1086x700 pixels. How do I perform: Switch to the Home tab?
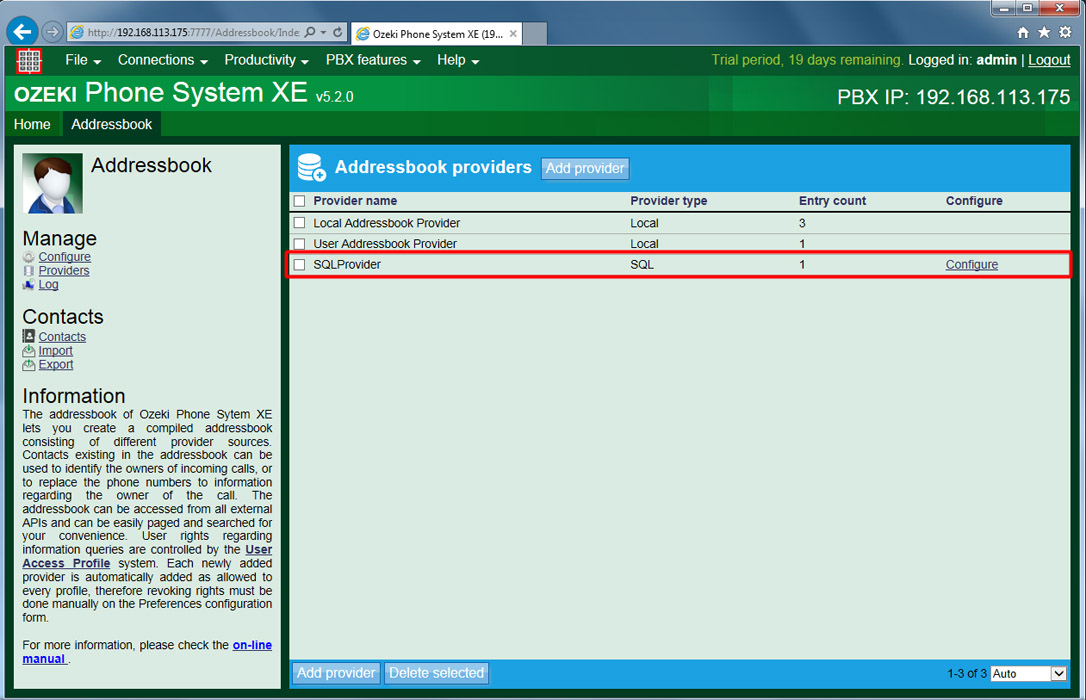tap(32, 125)
